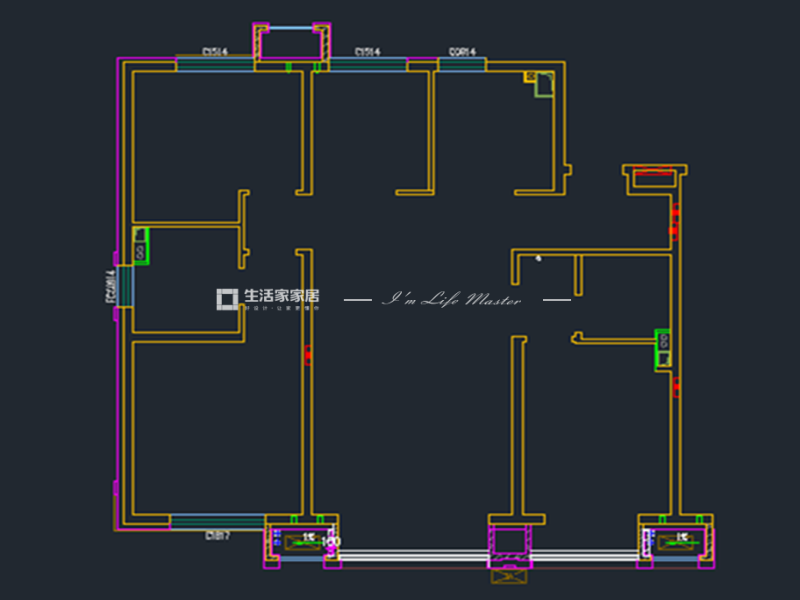Click the narrow top-right window block
800x600 pixels.
(x=461, y=65)
